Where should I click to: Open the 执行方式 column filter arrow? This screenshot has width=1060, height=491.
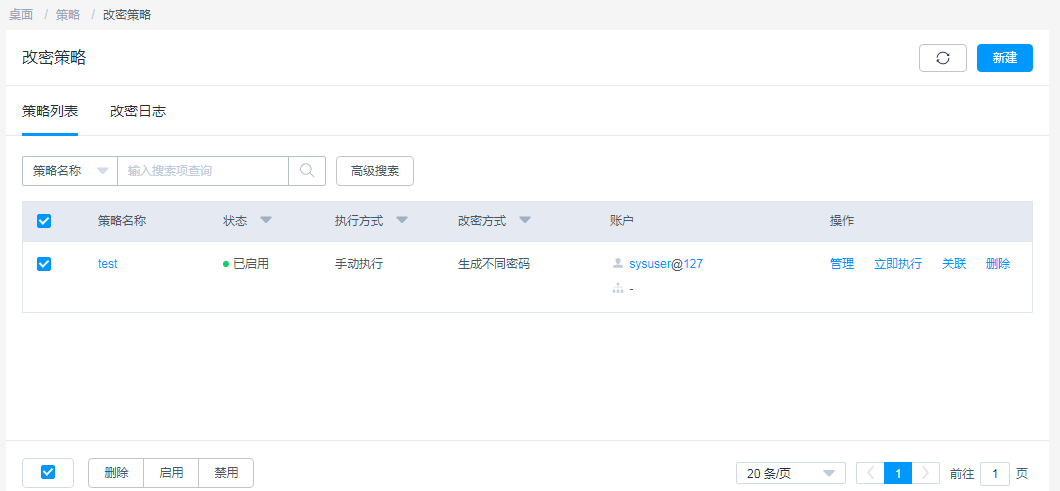[402, 220]
